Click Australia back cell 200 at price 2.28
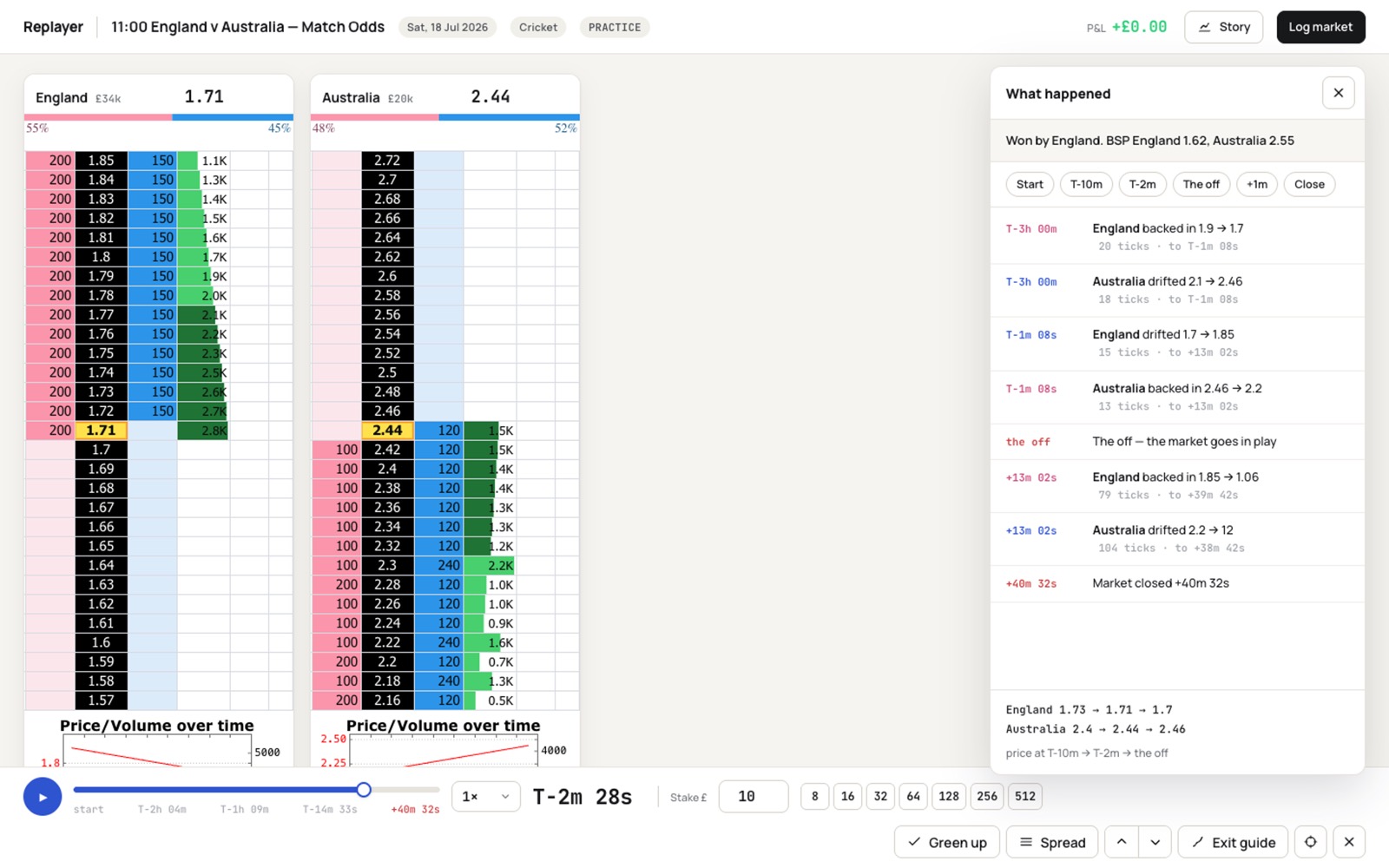The width and height of the screenshot is (1389, 868). click(x=336, y=584)
